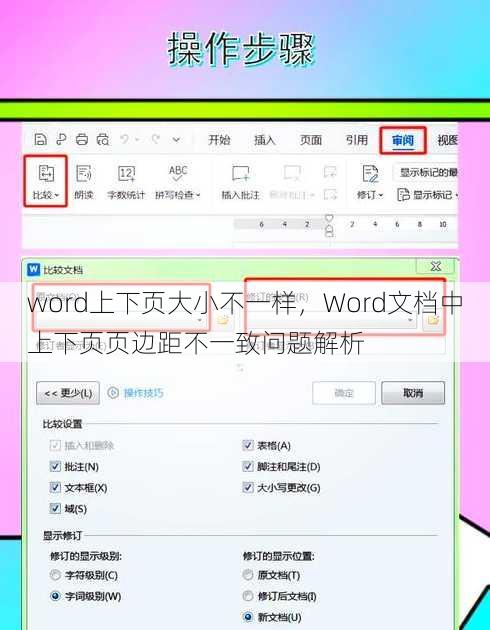Viewport: 490px width, 630px height.
Task: Select 原文档(T) radio button
Action: click(x=248, y=575)
